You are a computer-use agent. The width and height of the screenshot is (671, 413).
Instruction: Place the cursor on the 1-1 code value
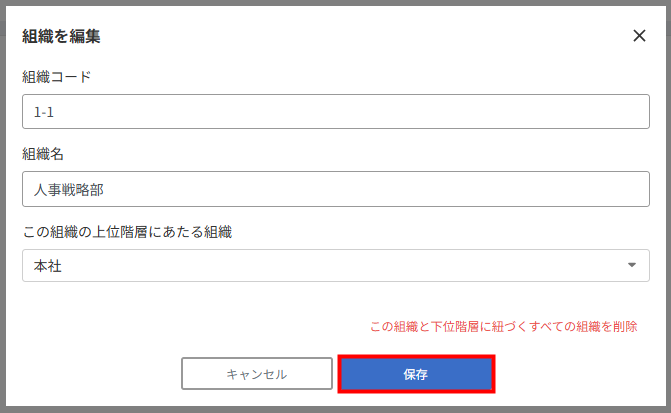(x=44, y=112)
